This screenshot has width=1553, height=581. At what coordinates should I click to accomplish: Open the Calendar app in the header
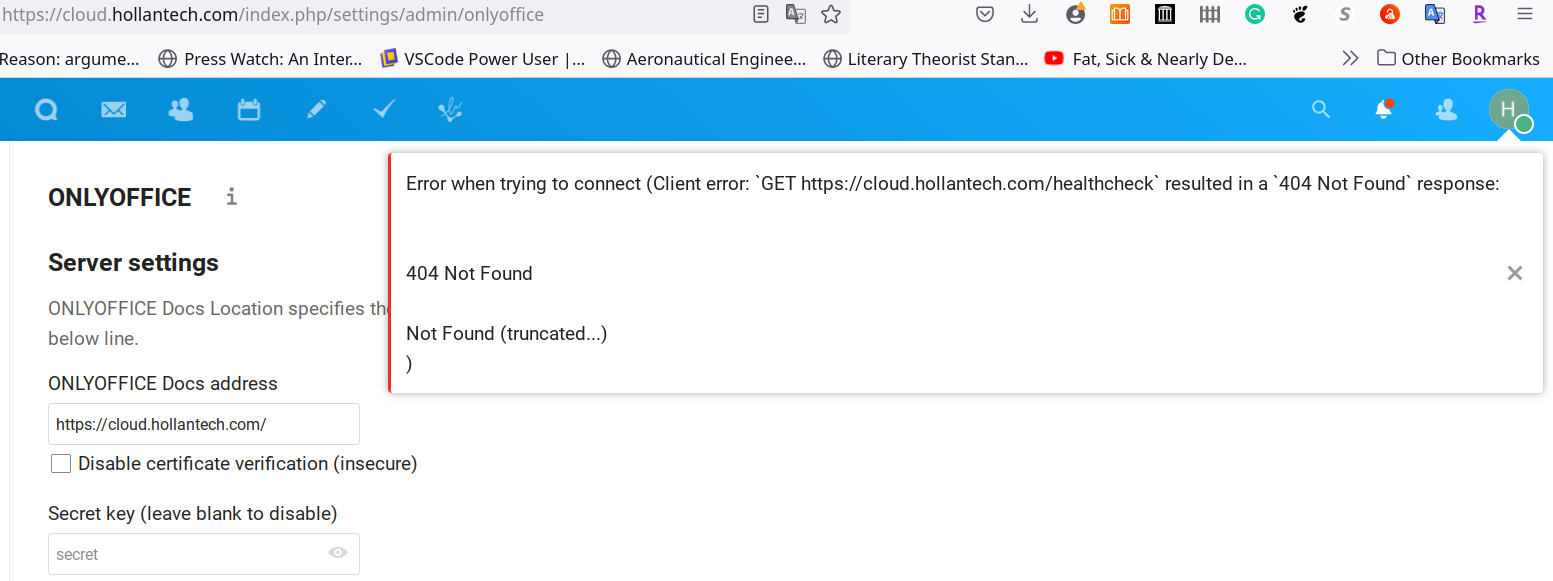(x=249, y=110)
